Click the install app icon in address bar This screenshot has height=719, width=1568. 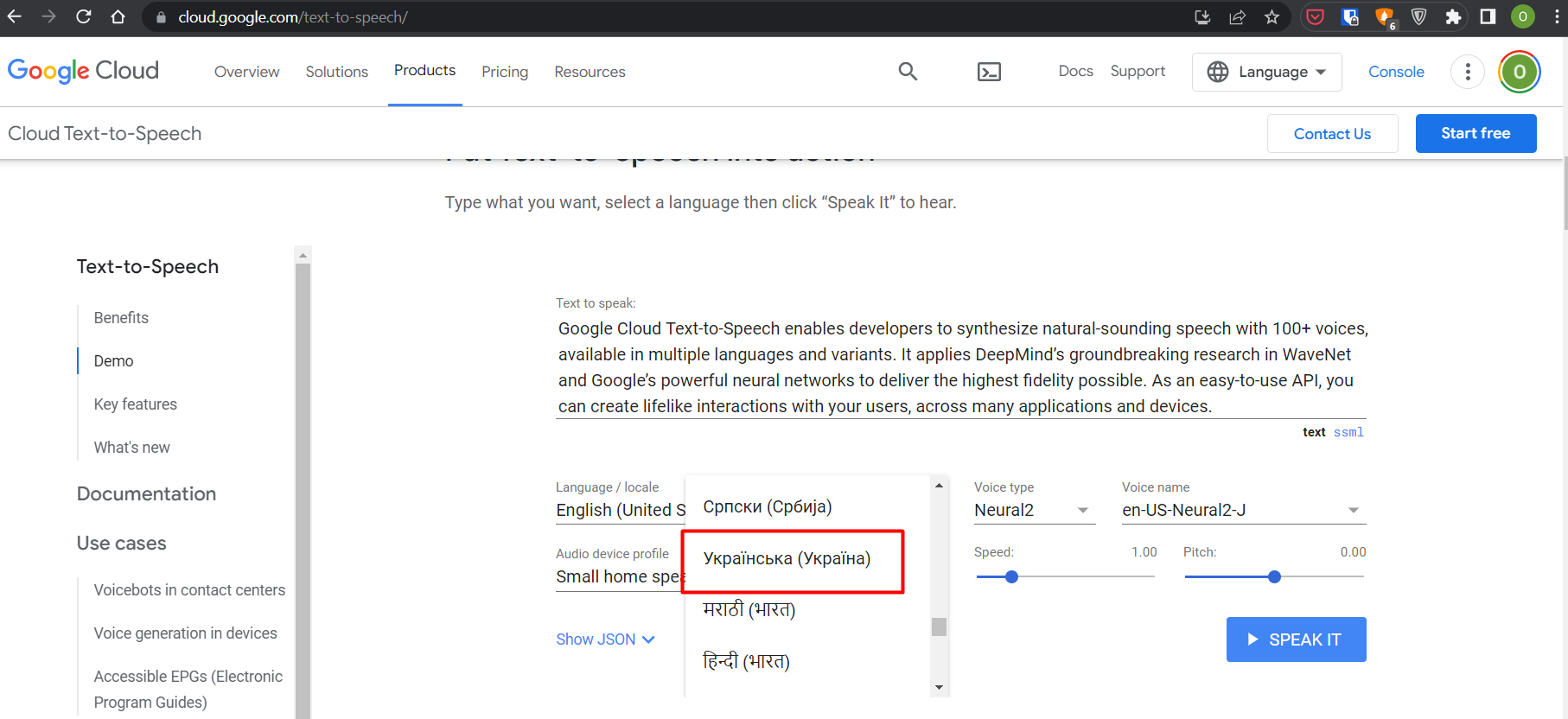point(1202,17)
